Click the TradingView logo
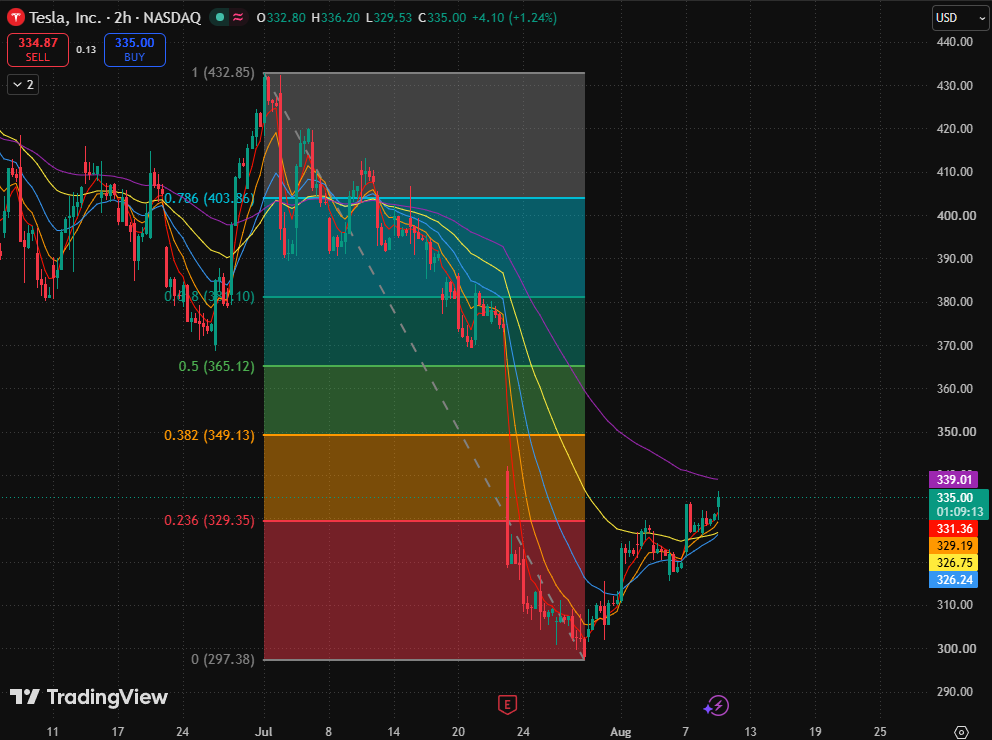The height and width of the screenshot is (740, 992). coord(89,697)
